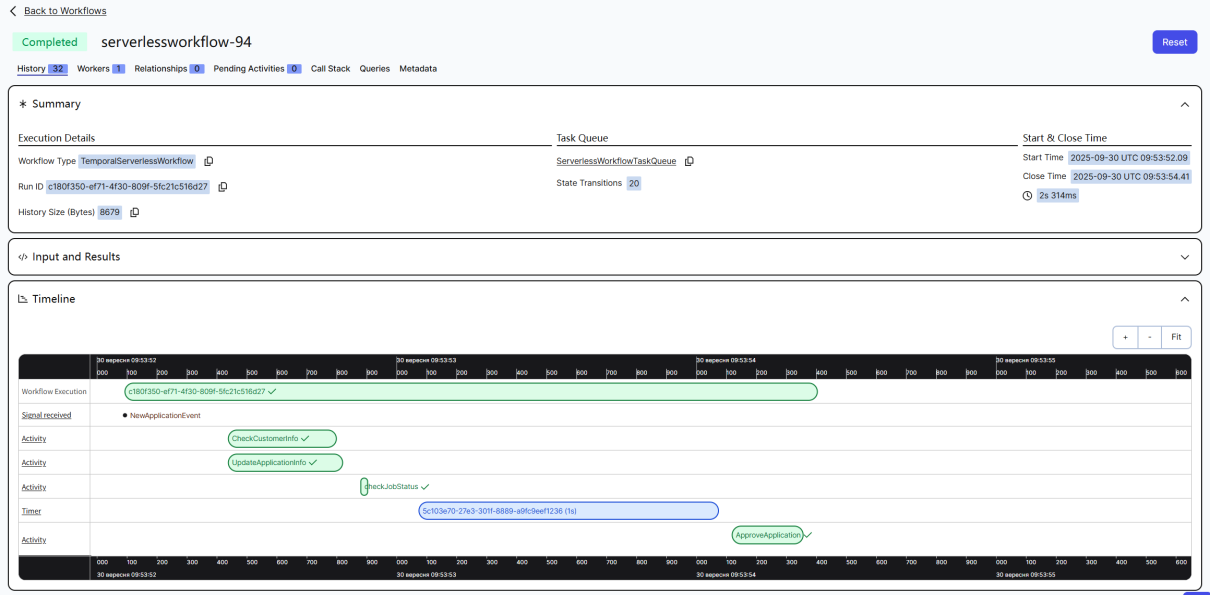Click the chart icon in the Timeline header

(x=22, y=299)
